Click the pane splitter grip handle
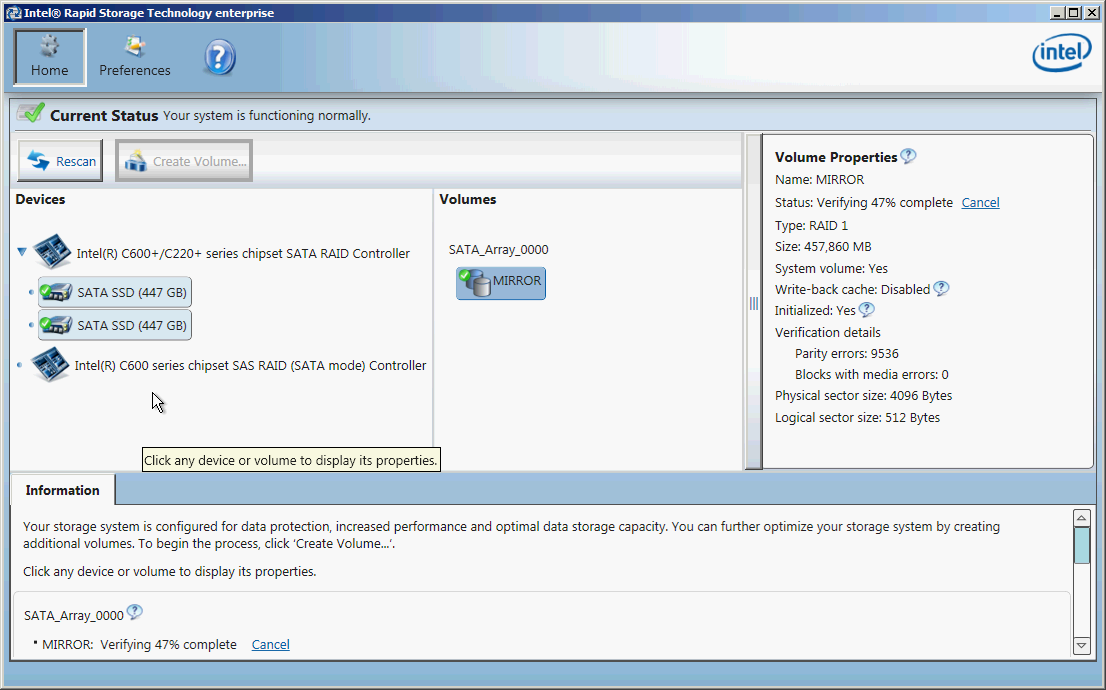The image size is (1106, 690). click(753, 303)
